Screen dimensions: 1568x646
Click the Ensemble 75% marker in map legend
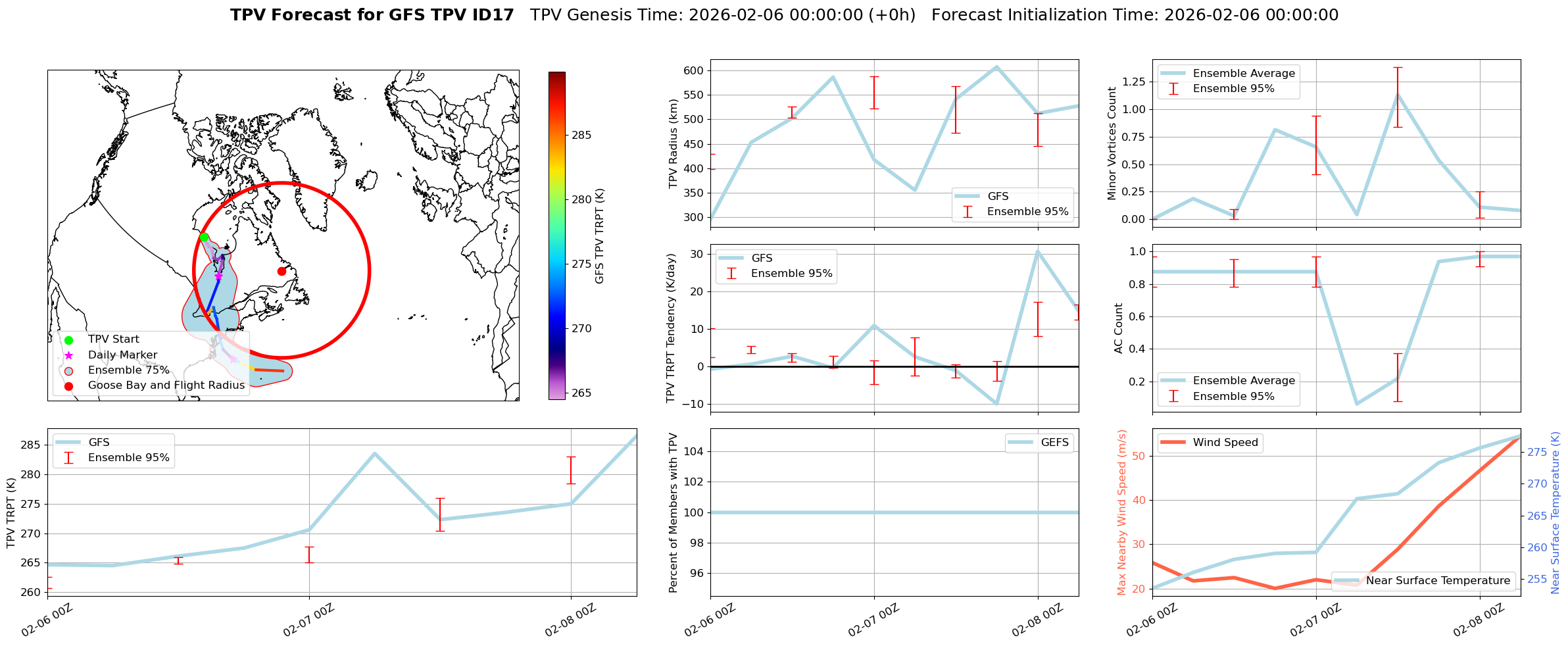(68, 370)
